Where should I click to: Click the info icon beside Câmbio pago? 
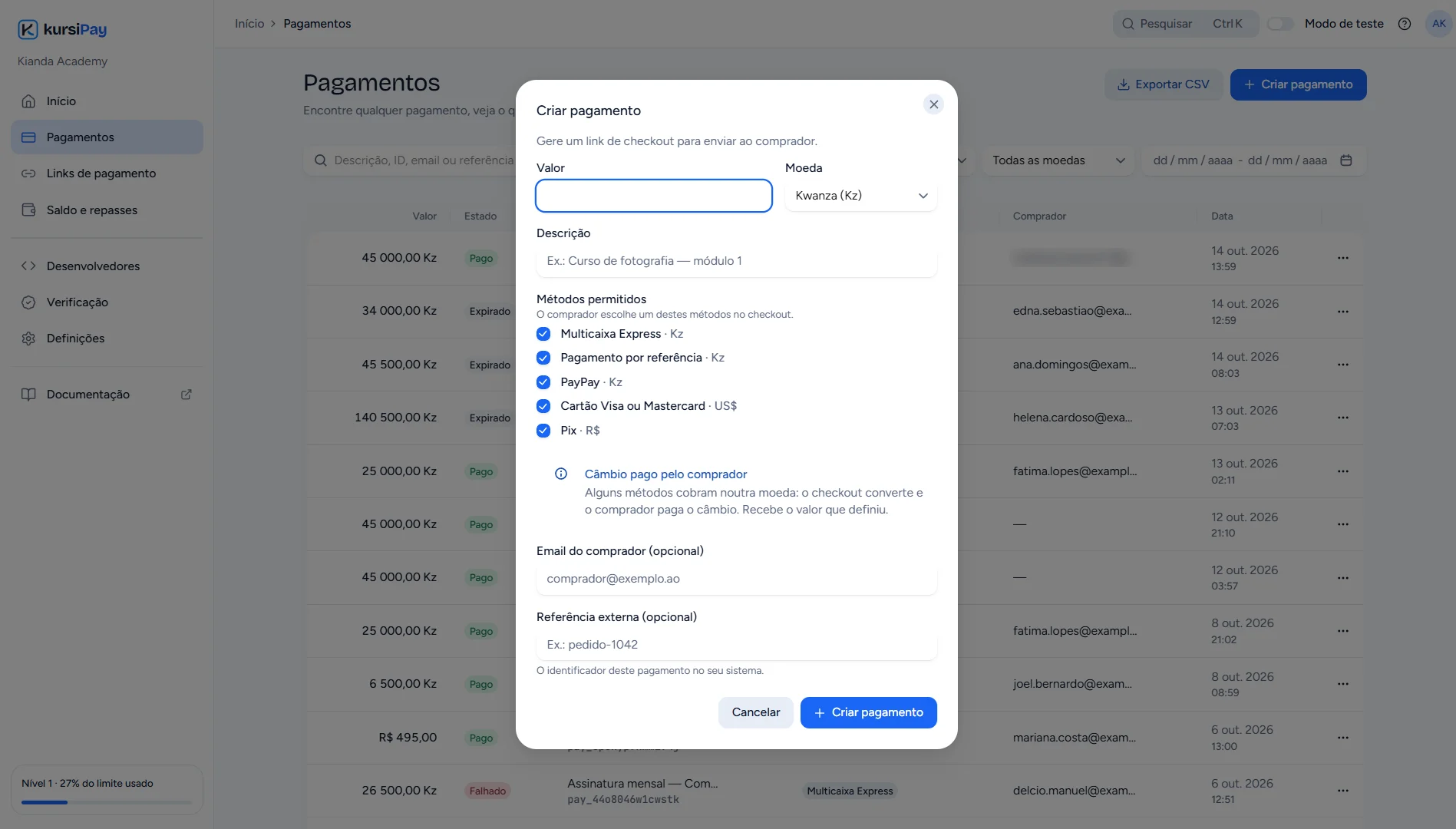coord(561,474)
